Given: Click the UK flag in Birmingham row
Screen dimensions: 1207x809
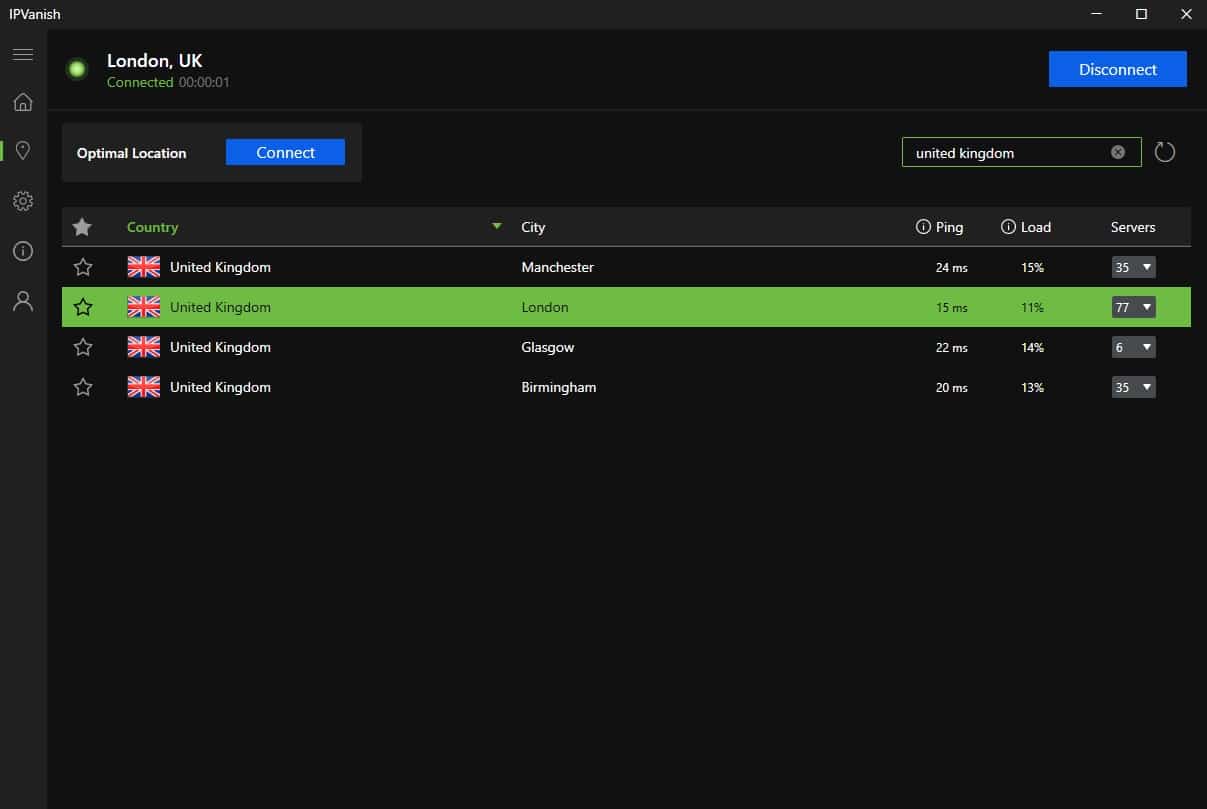Looking at the screenshot, I should click(x=144, y=387).
